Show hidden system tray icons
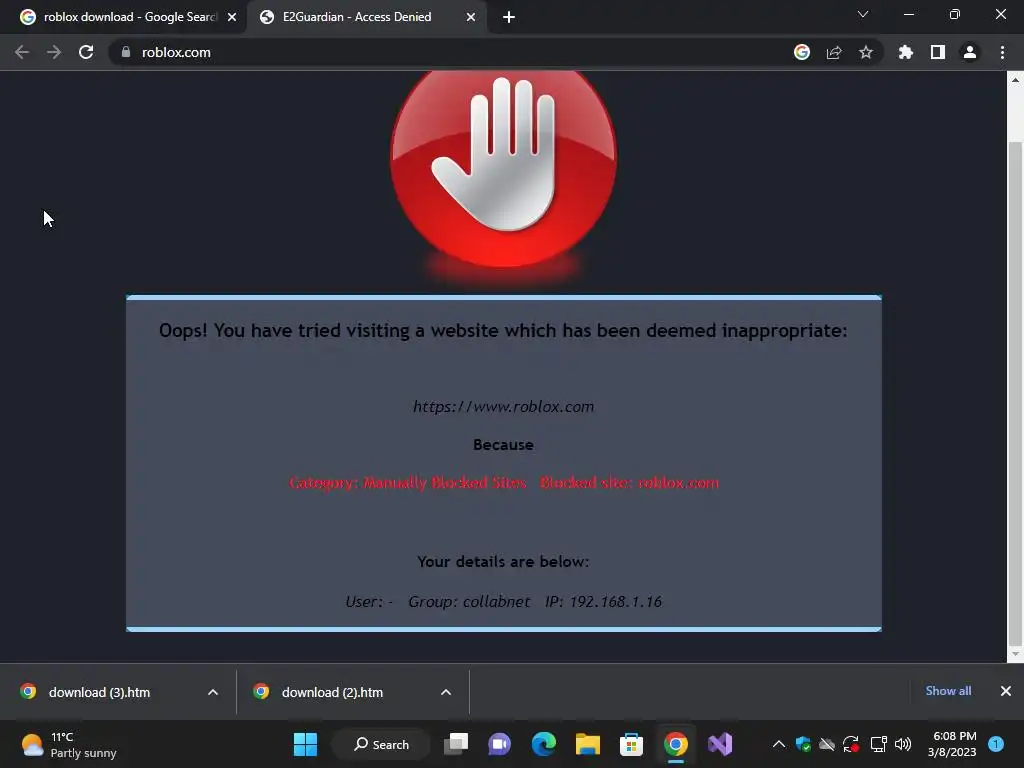This screenshot has height=768, width=1024. [778, 744]
